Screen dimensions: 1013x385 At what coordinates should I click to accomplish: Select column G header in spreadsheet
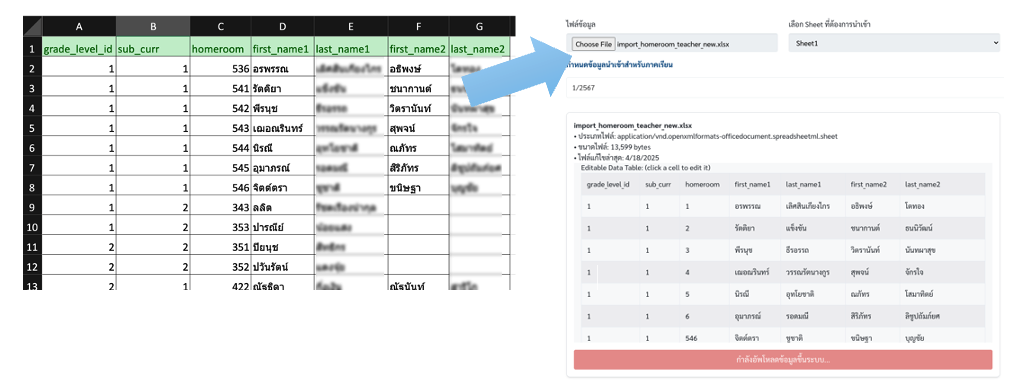point(479,26)
